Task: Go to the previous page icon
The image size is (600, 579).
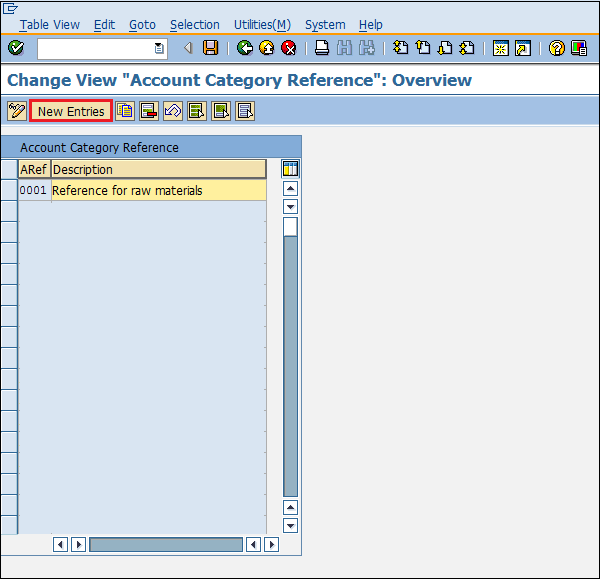Action: (423, 48)
